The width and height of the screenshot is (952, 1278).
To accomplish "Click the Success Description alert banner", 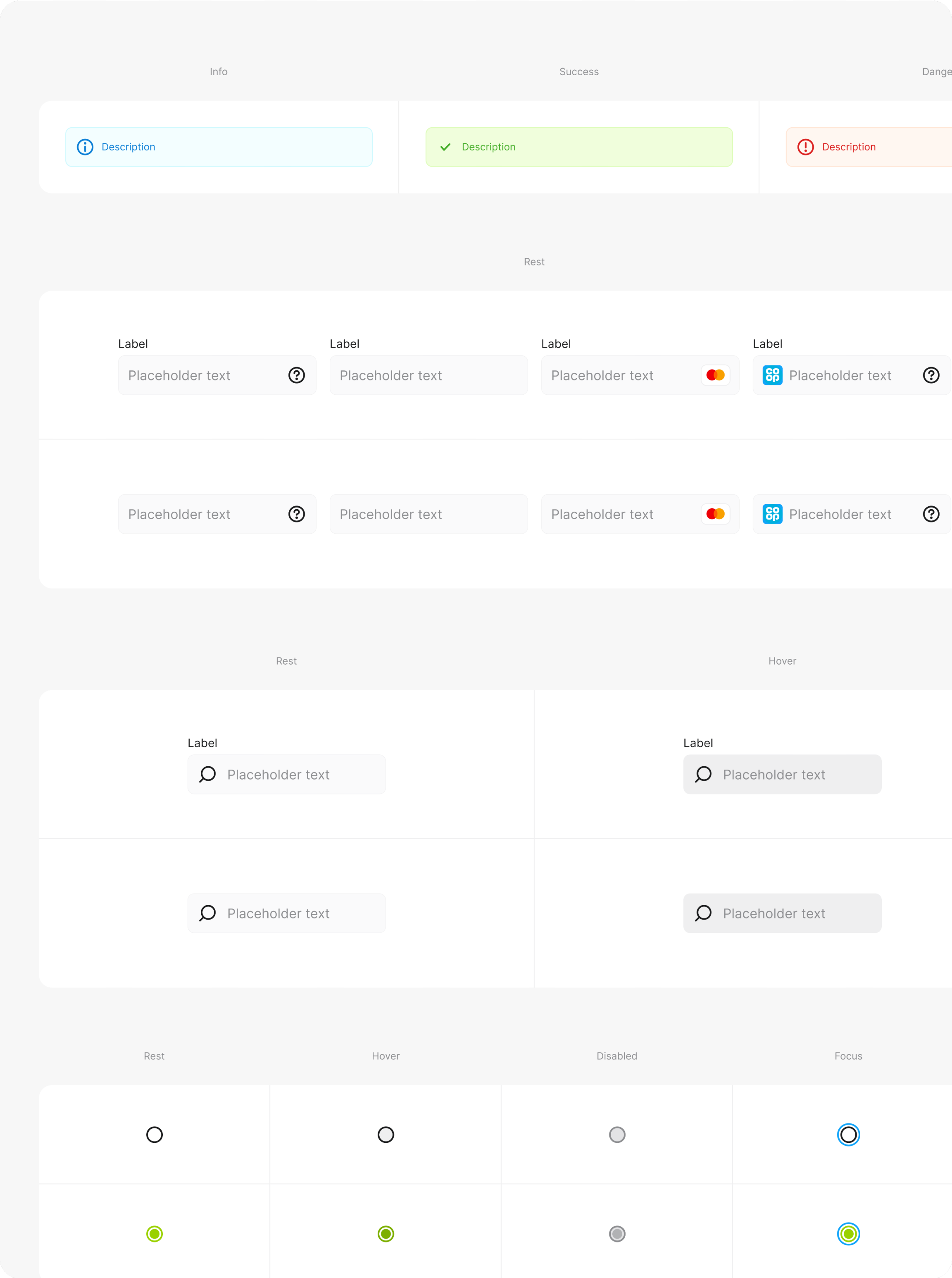I will pos(578,147).
